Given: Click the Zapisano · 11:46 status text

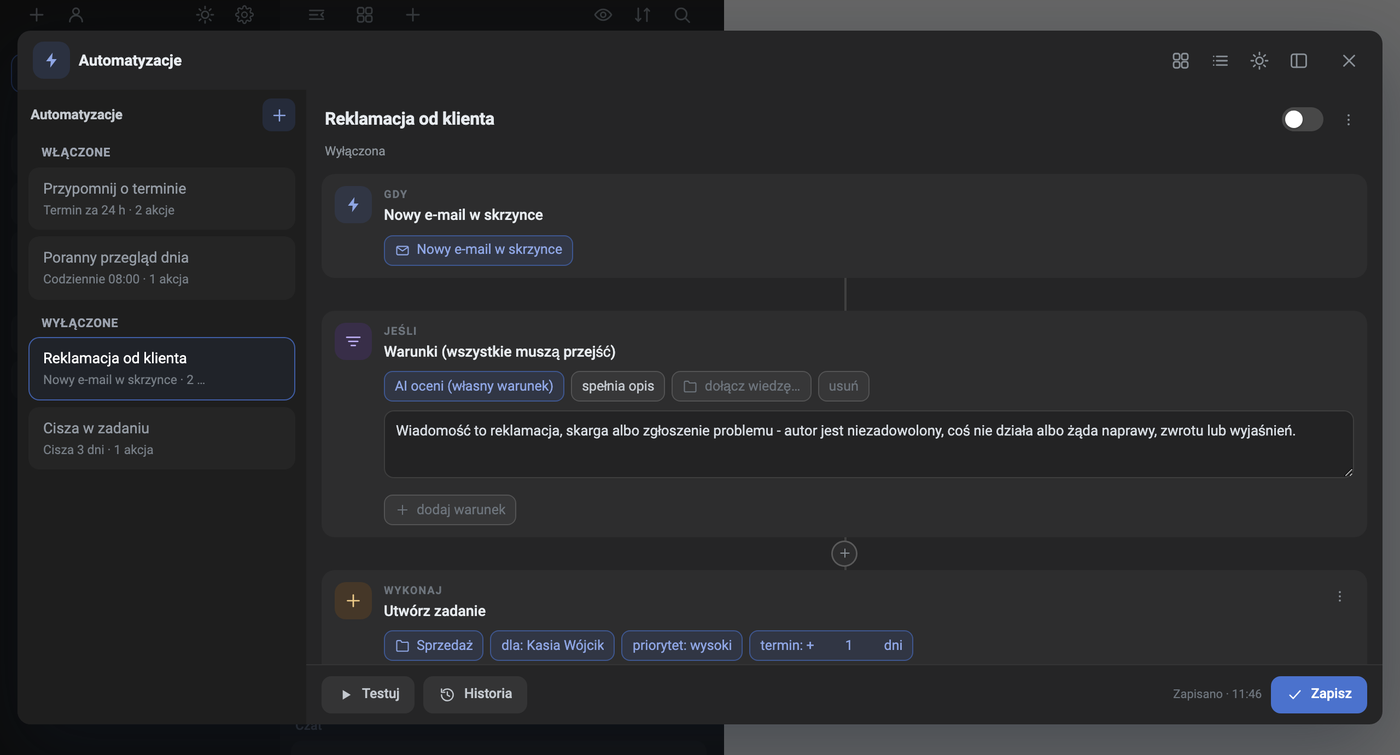Looking at the screenshot, I should tap(1217, 694).
